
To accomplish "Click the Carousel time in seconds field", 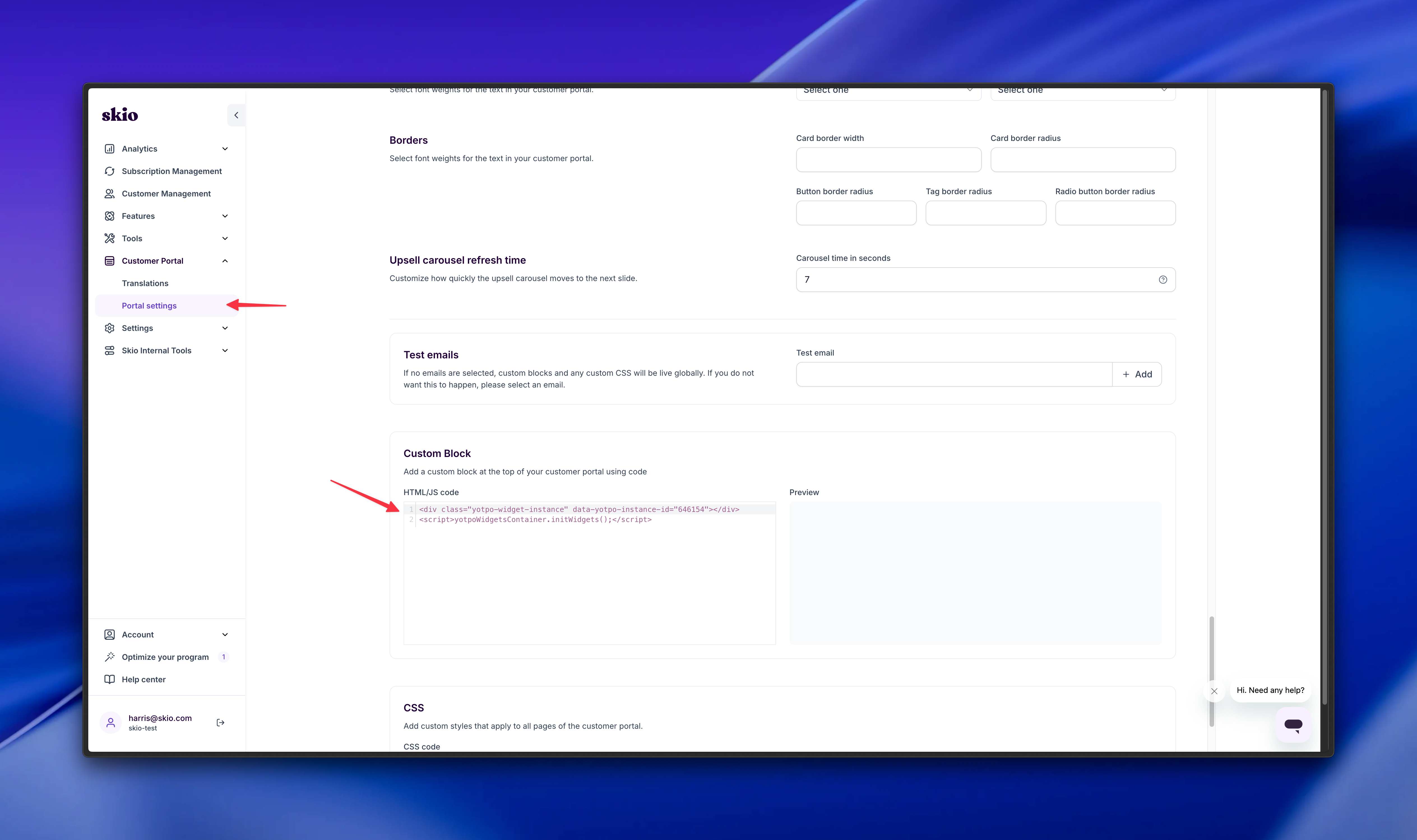I will pos(985,280).
